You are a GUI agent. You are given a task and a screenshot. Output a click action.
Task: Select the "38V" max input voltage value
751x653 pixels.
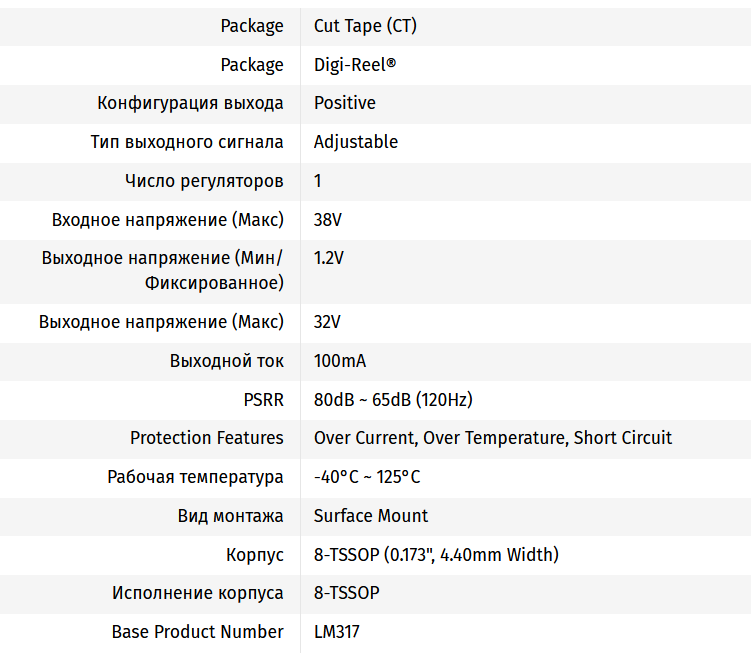tap(328, 220)
